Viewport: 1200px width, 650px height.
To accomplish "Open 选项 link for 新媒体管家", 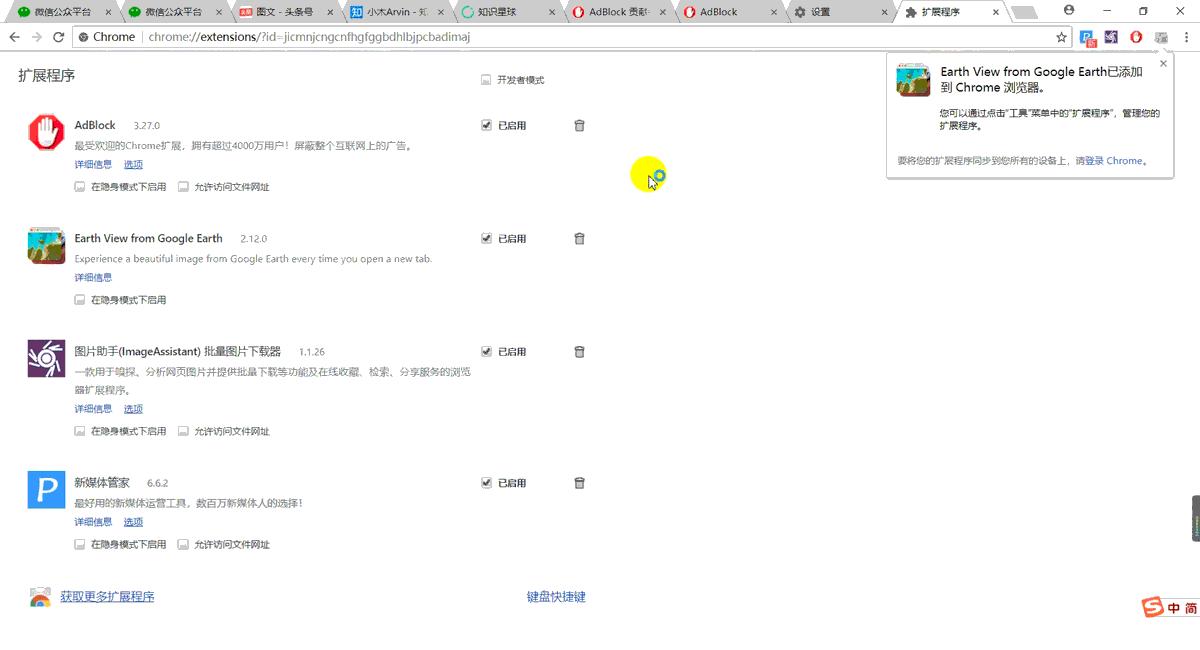I will pos(133,522).
